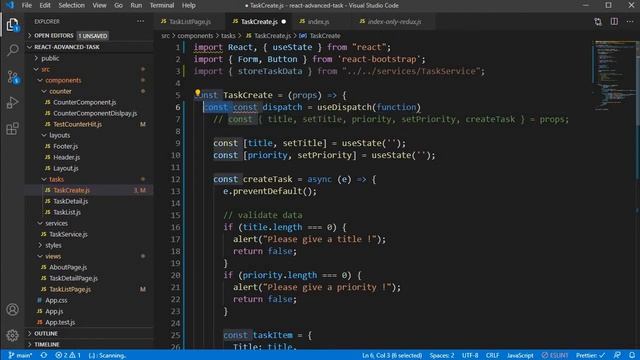Click the components breadcrumb segment

coord(195,36)
